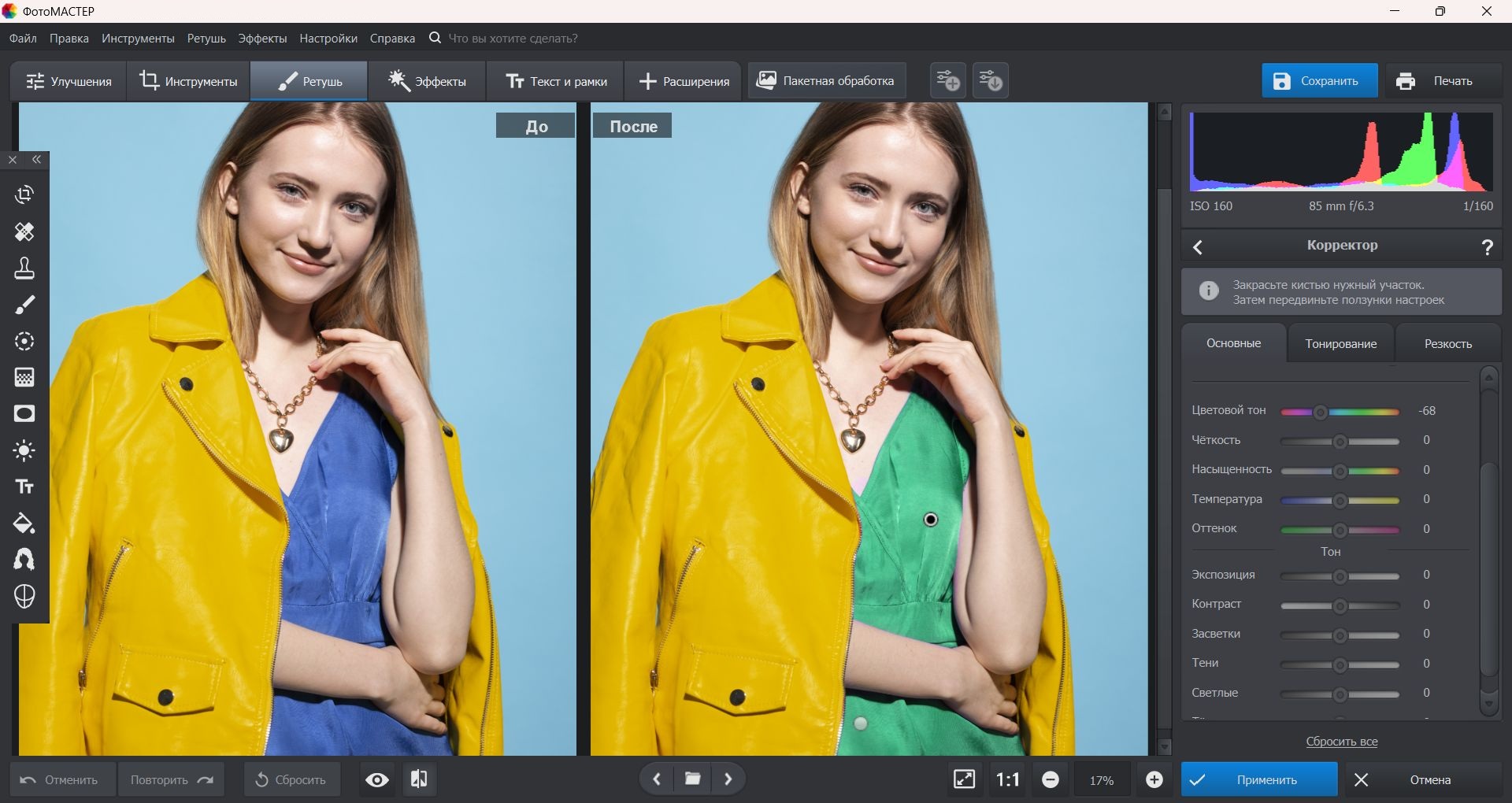The height and width of the screenshot is (803, 1512).
Task: Toggle the eye preview of original
Action: click(x=377, y=779)
